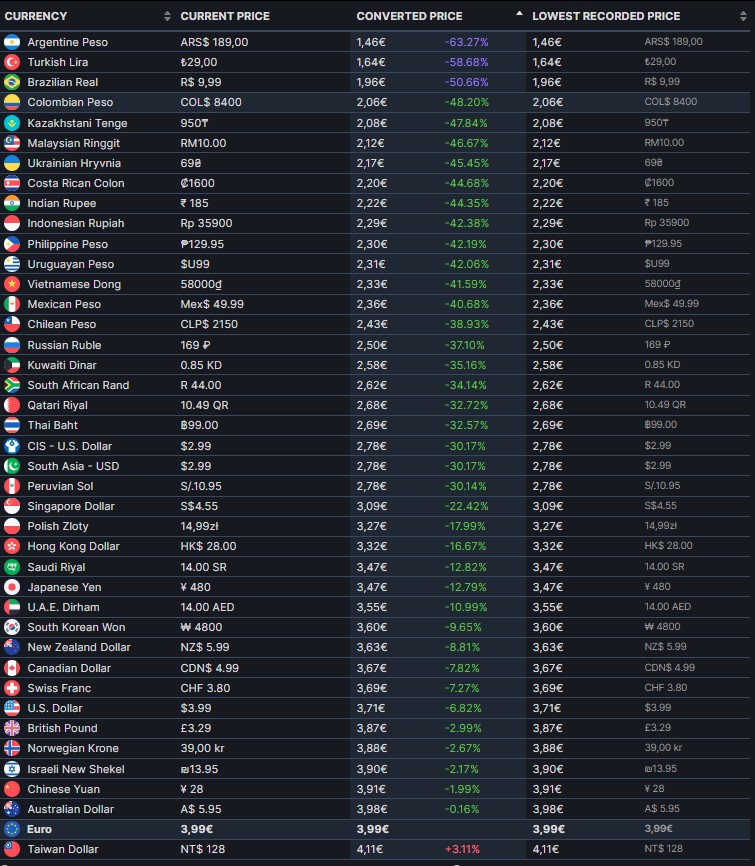Click the Indian Rupee flag icon

tap(12, 203)
